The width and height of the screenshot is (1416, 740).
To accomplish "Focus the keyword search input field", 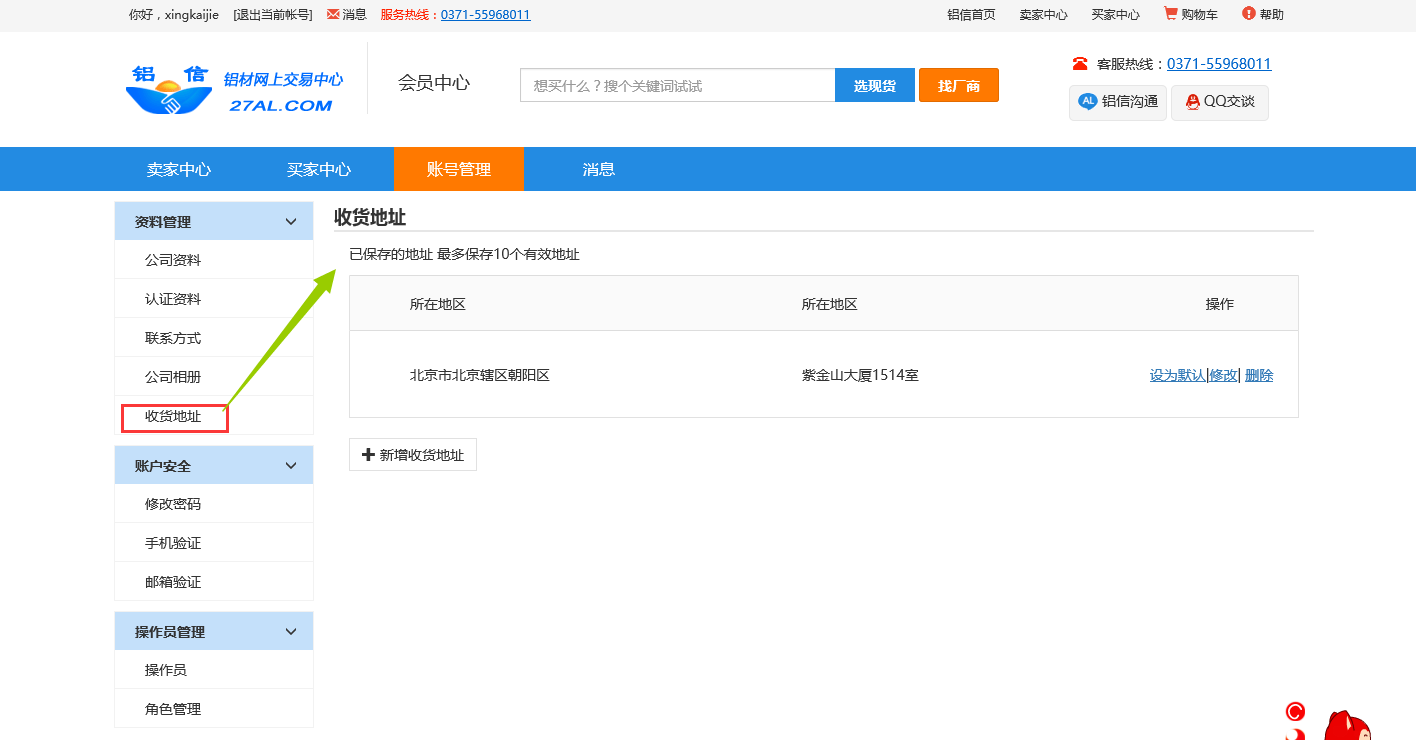I will click(677, 86).
